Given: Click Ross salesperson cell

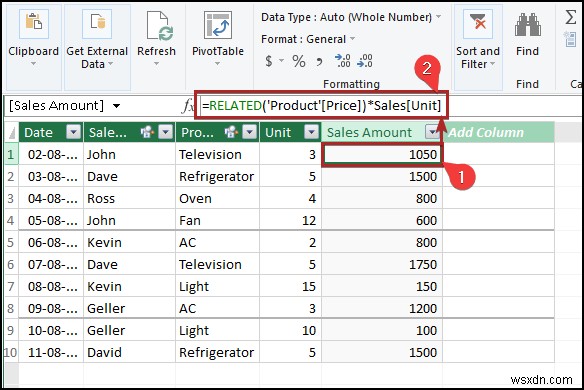Looking at the screenshot, I should click(x=130, y=199).
